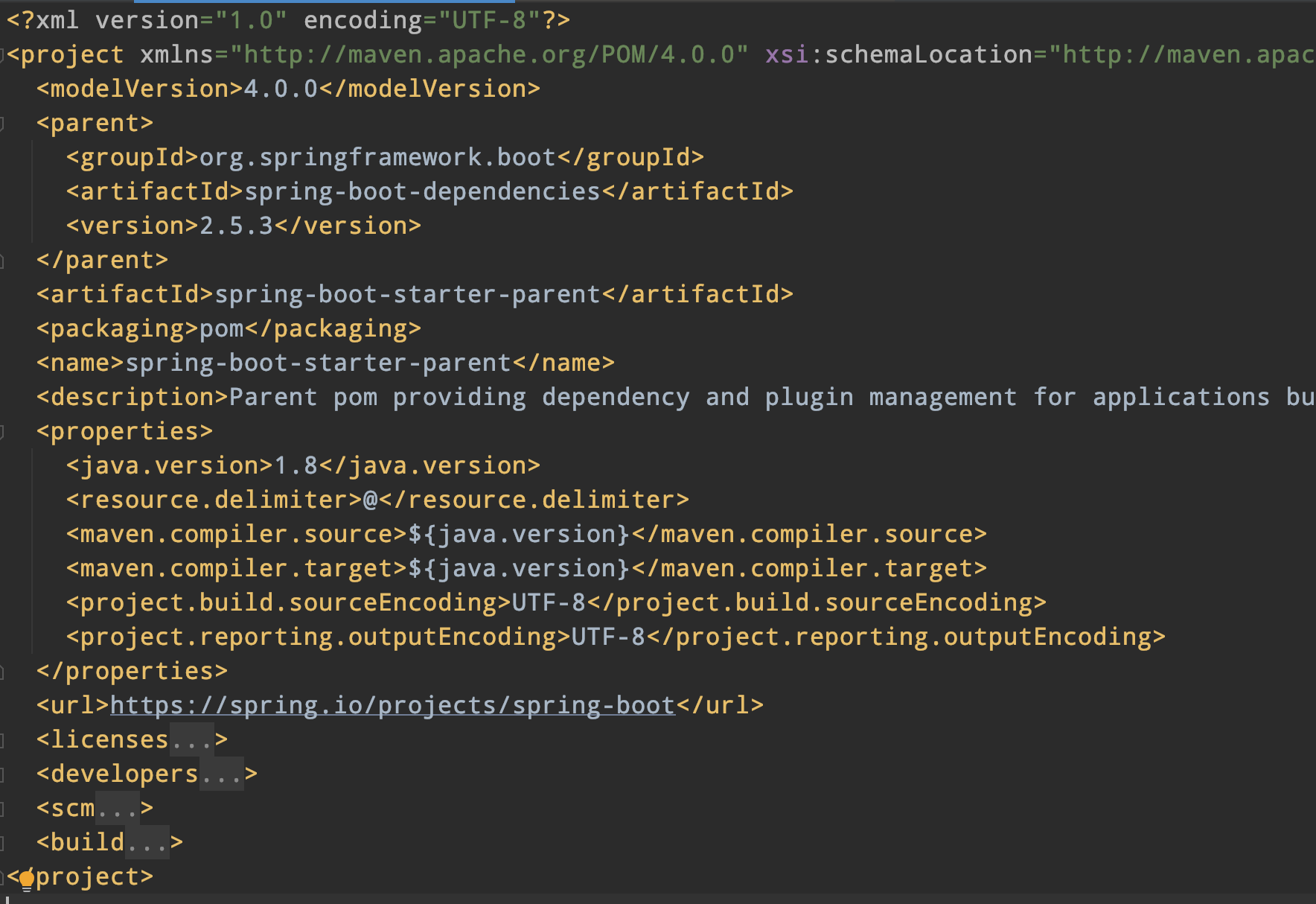
Task: Click the closing properties tag
Action: [x=132, y=671]
